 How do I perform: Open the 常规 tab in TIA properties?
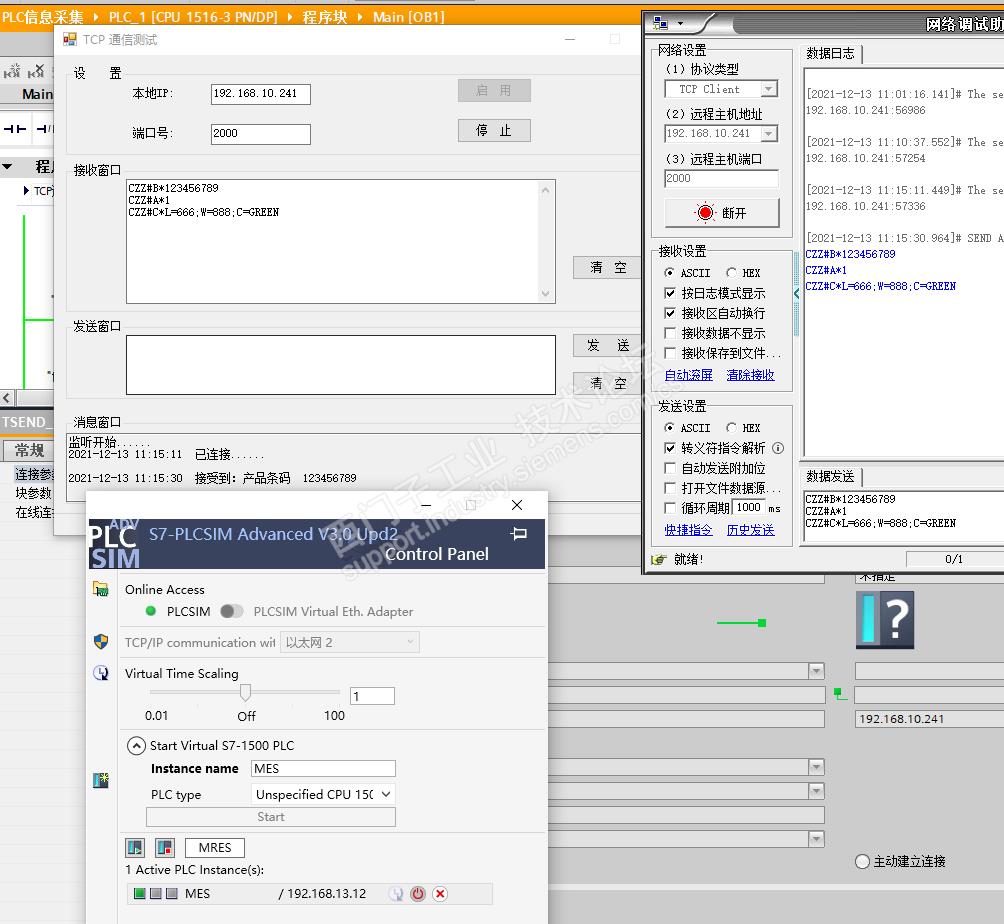pos(29,450)
